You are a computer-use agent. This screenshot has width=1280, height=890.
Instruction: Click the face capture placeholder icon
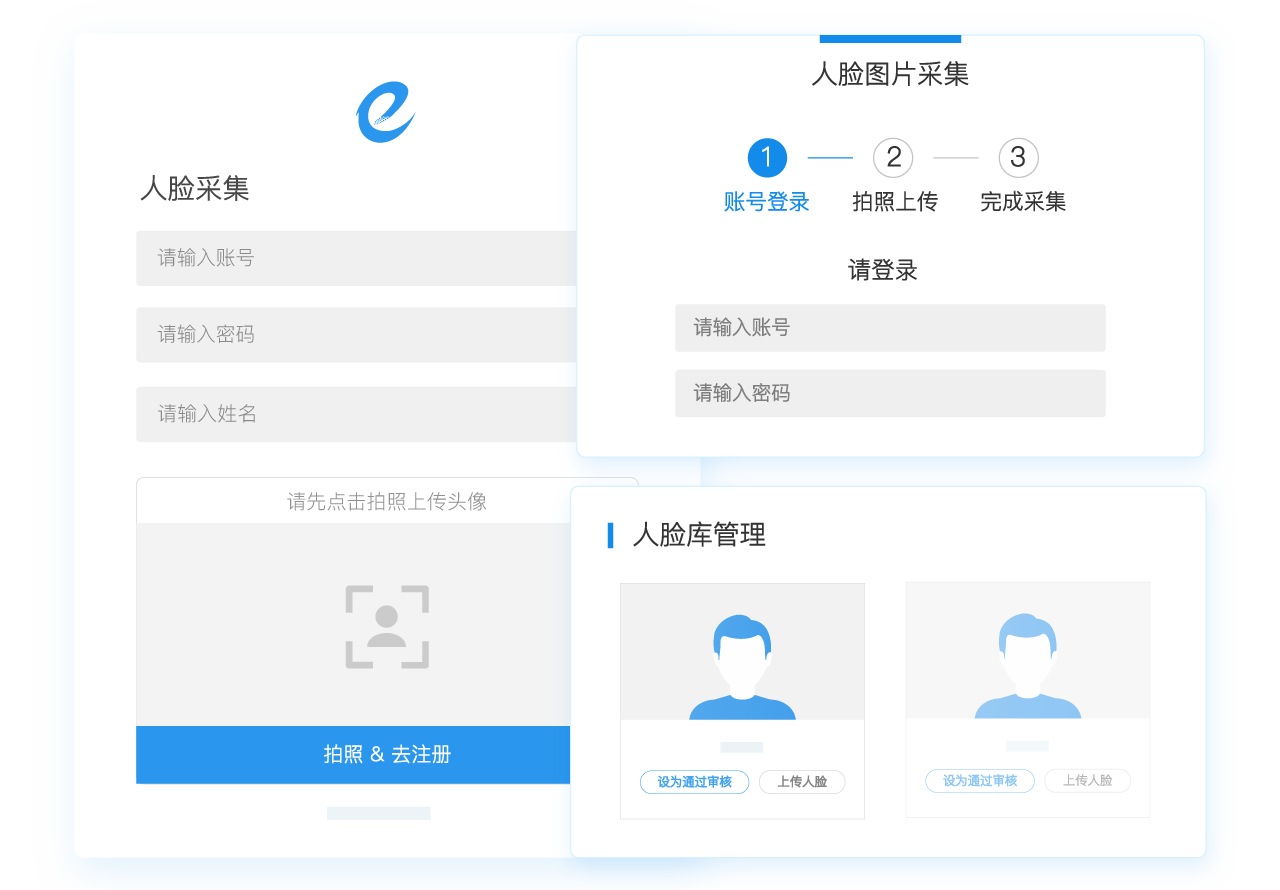coord(387,626)
